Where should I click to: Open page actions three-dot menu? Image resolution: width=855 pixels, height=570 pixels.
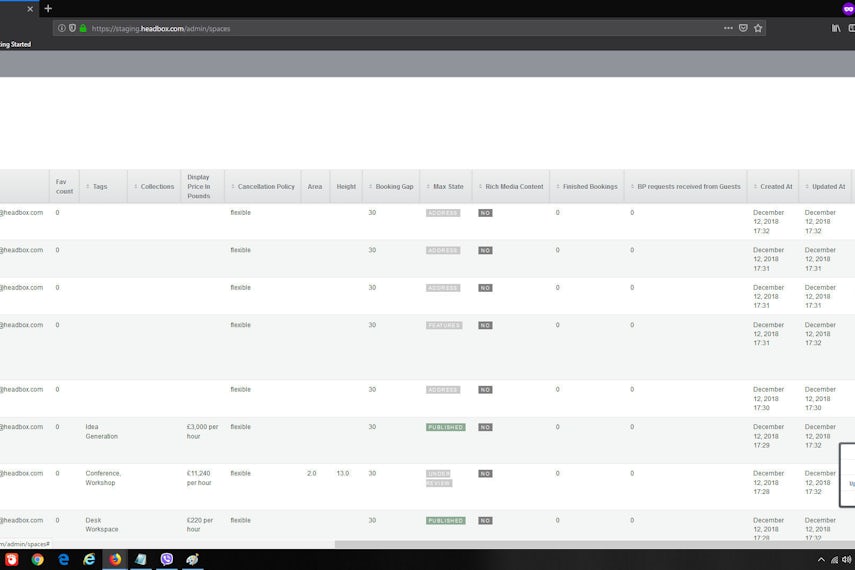[x=728, y=28]
